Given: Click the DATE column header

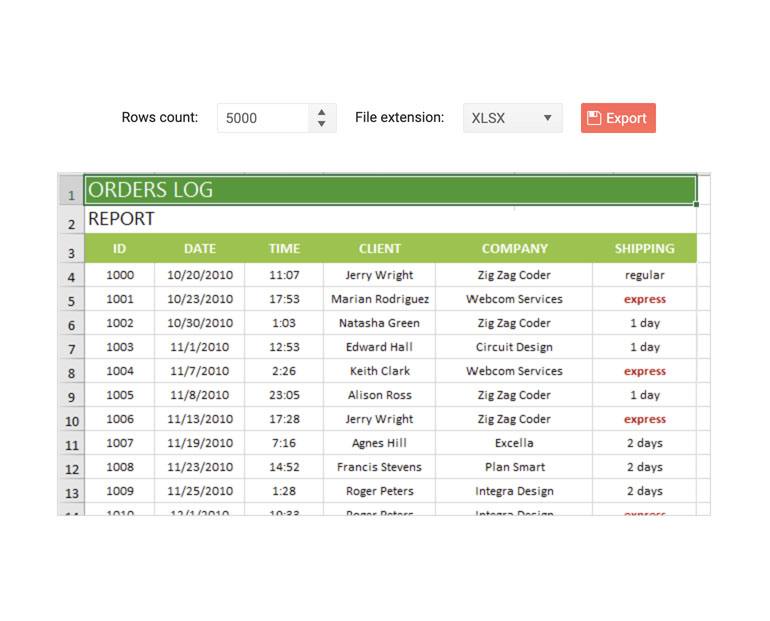Looking at the screenshot, I should 200,249.
